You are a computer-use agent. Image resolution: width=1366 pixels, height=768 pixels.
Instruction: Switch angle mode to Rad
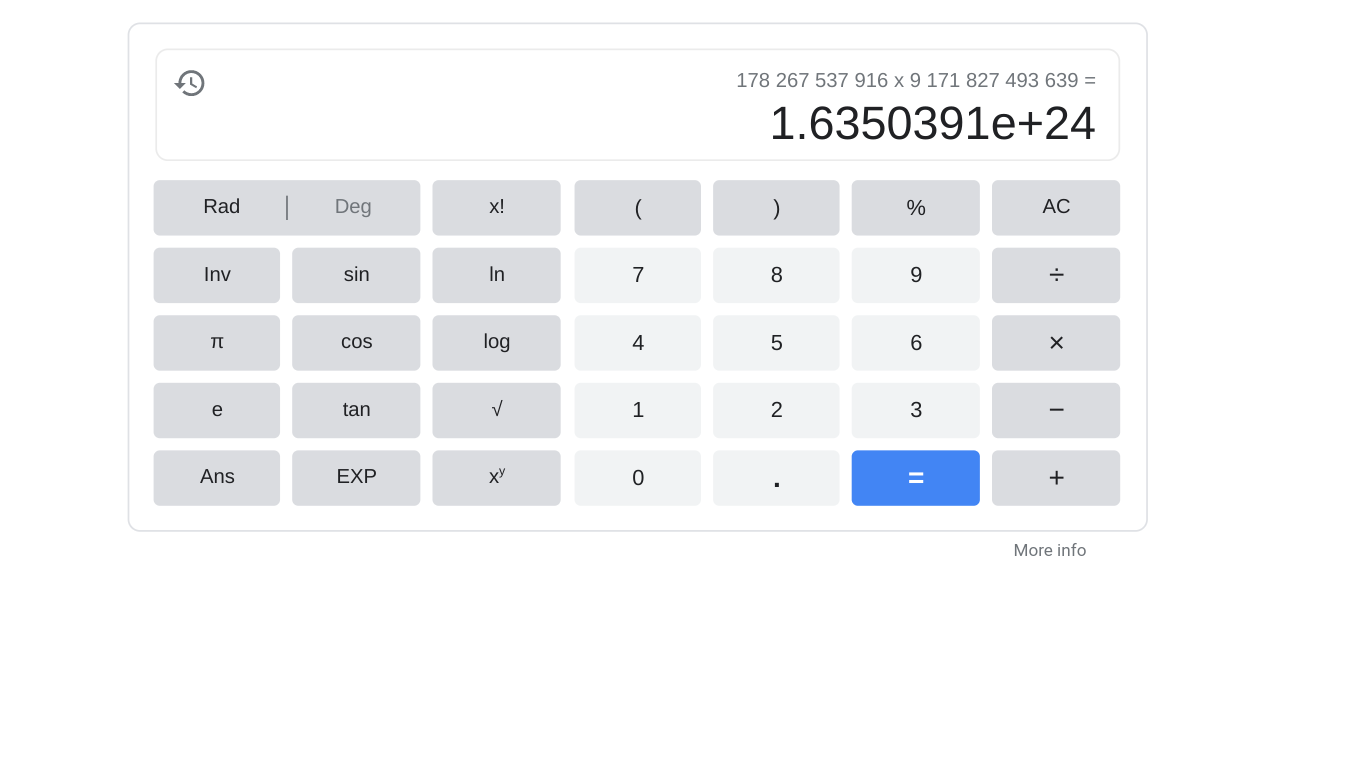pos(221,207)
